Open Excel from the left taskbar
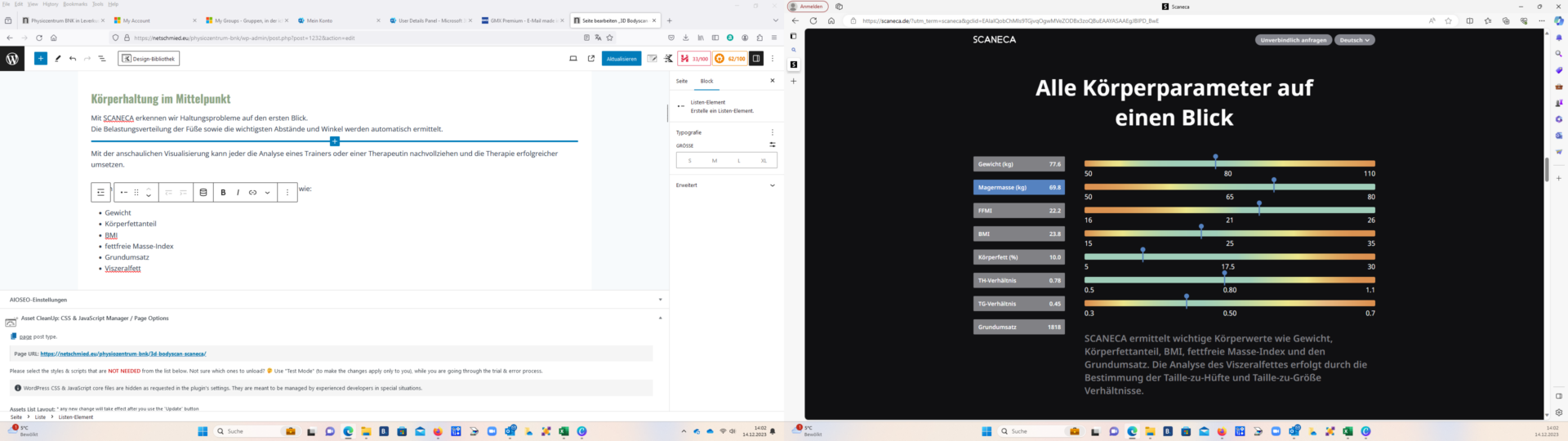 (563, 431)
